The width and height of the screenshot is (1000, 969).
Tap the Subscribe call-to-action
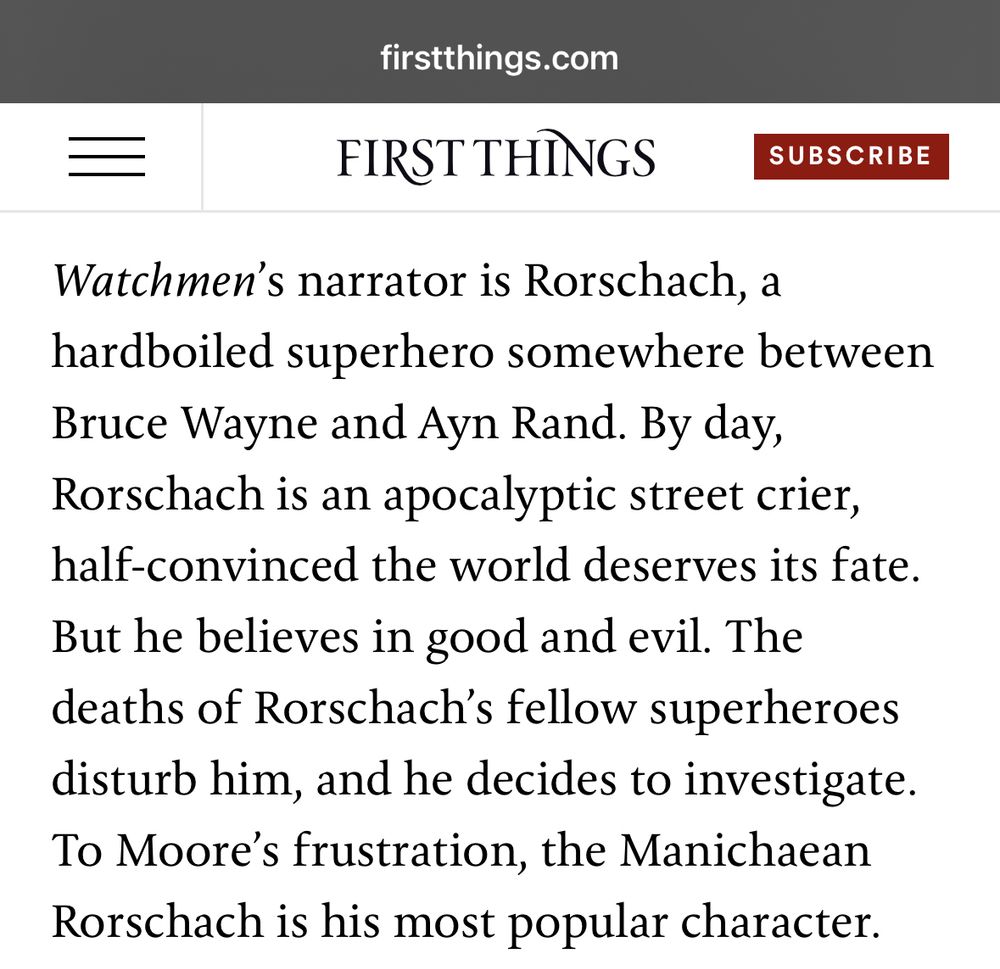850,156
